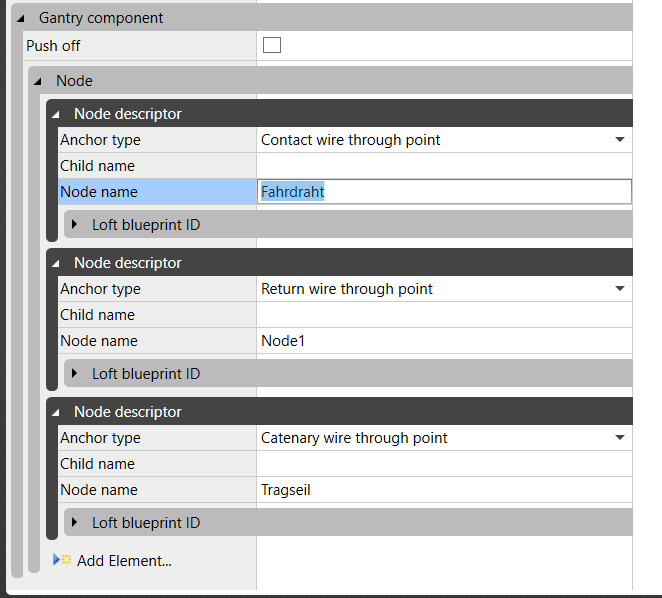The image size is (662, 598).
Task: Click the Child name field above Node1
Action: [444, 315]
